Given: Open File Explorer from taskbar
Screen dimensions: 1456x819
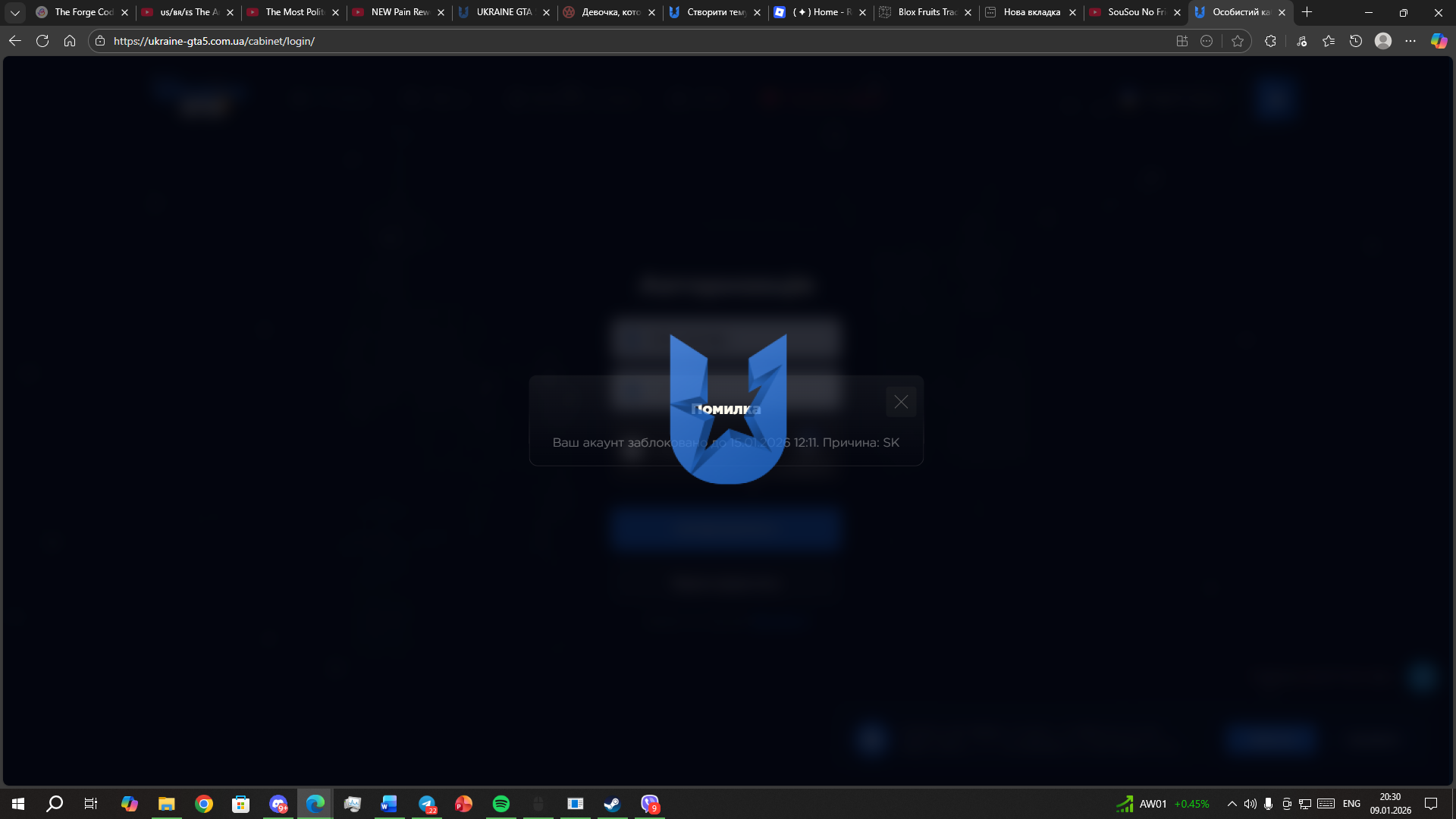Looking at the screenshot, I should point(166,804).
